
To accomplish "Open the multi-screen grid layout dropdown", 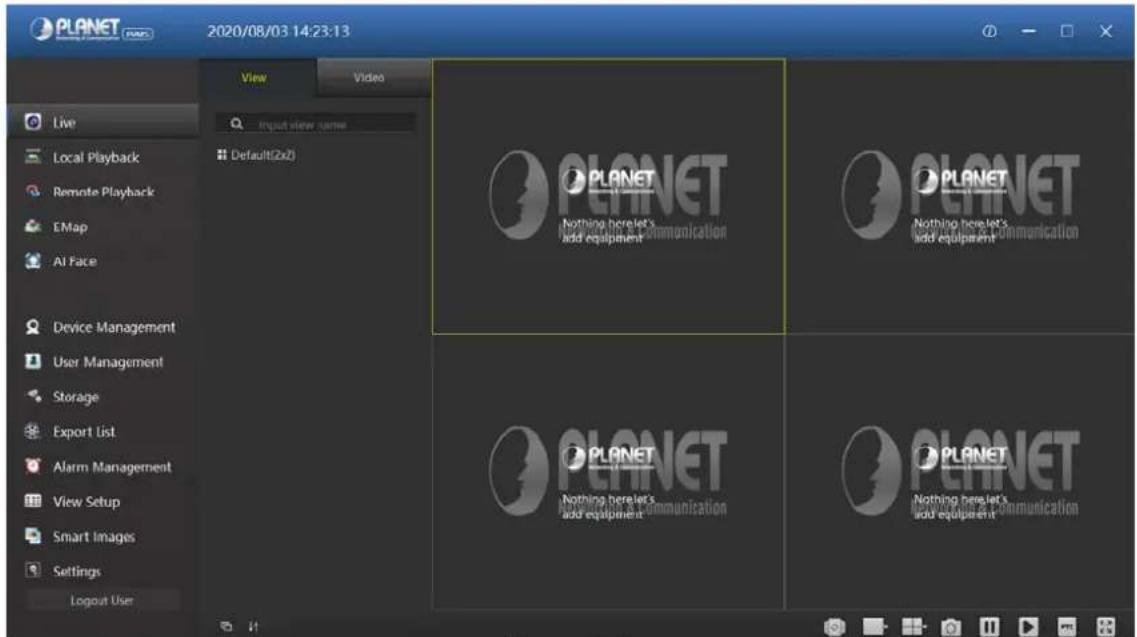I will (x=914, y=626).
